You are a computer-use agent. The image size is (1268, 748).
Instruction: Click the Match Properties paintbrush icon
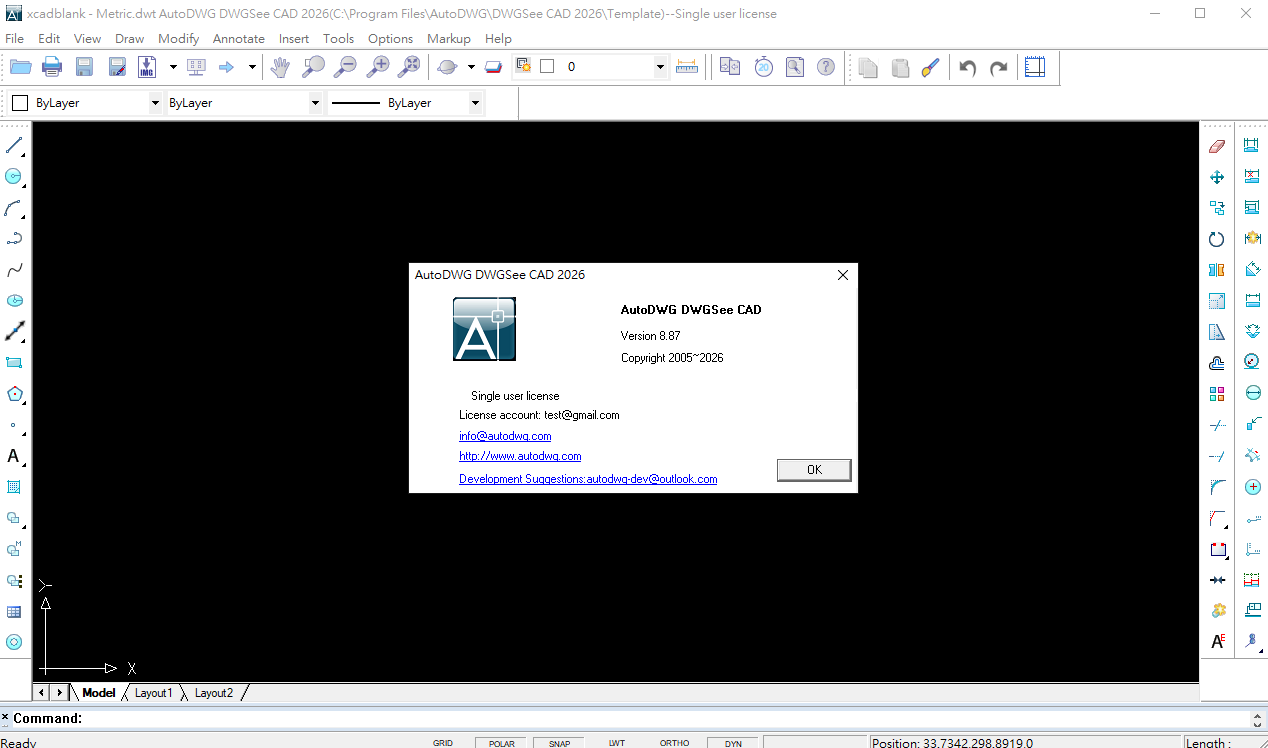930,67
